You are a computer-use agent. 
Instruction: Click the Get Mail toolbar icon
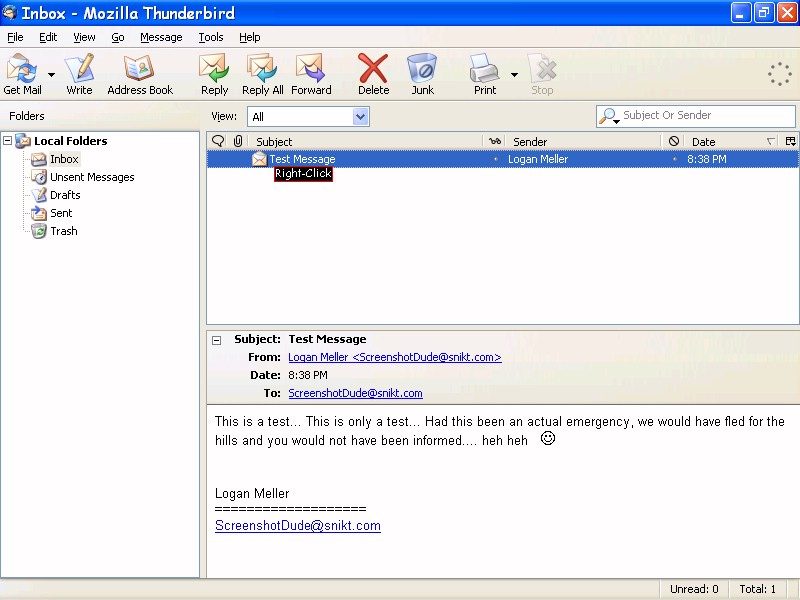(22, 74)
